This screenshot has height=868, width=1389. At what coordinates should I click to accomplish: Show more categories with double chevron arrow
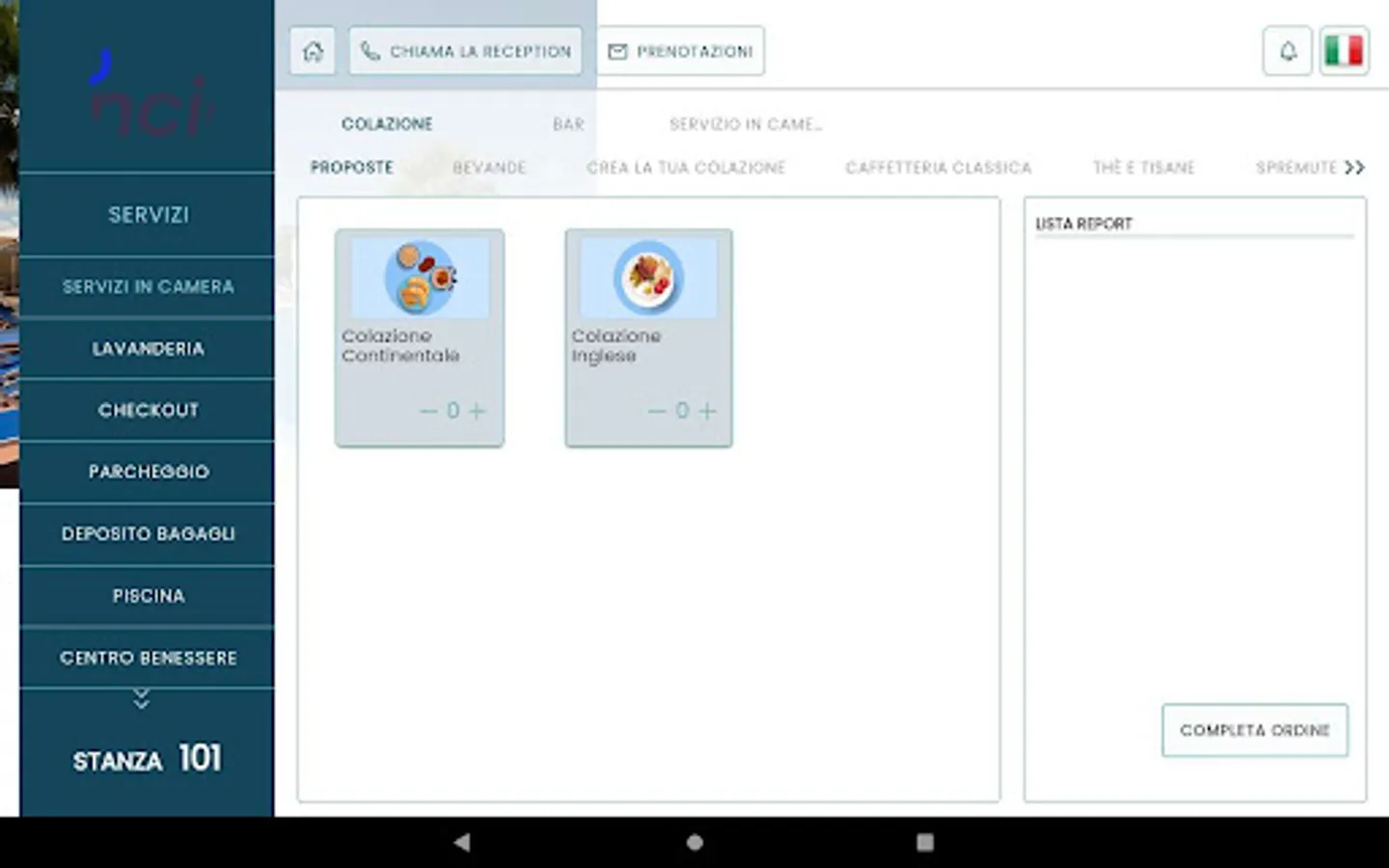(1354, 168)
